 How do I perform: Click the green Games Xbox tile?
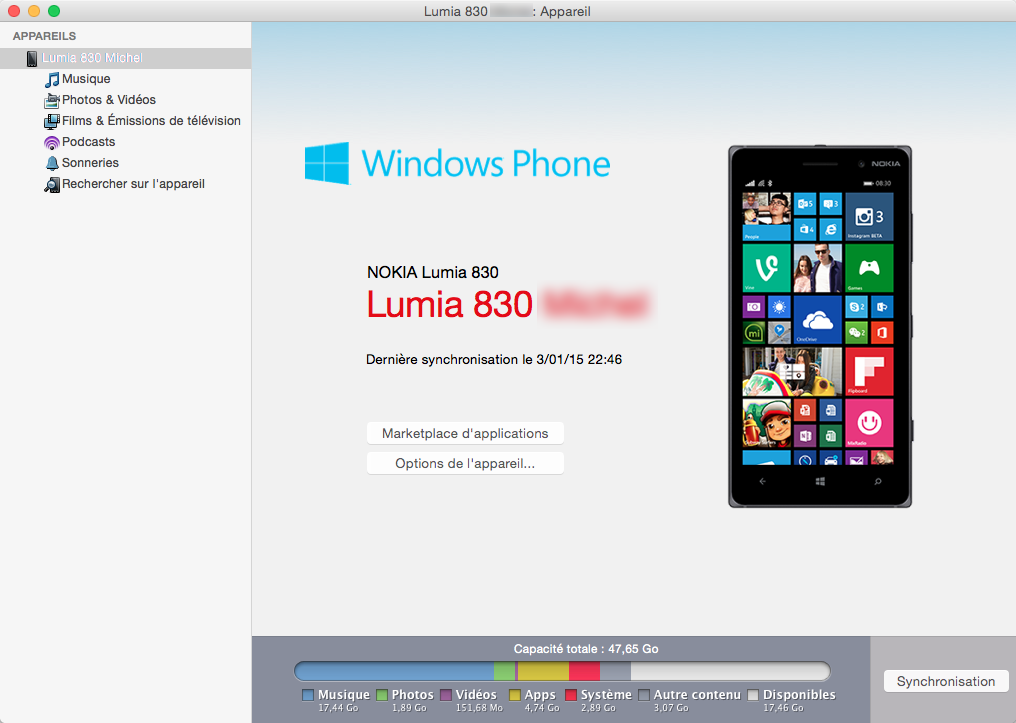pyautogui.click(x=869, y=268)
